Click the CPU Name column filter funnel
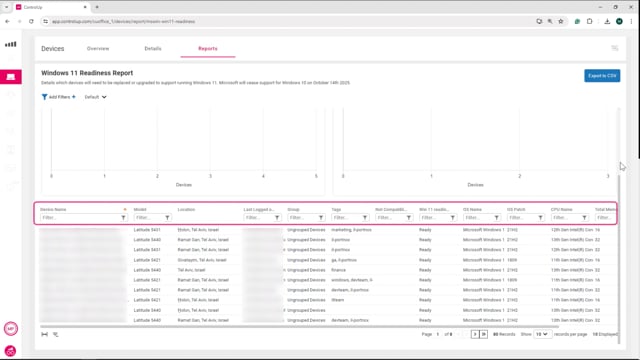The height and width of the screenshot is (360, 640). click(584, 218)
